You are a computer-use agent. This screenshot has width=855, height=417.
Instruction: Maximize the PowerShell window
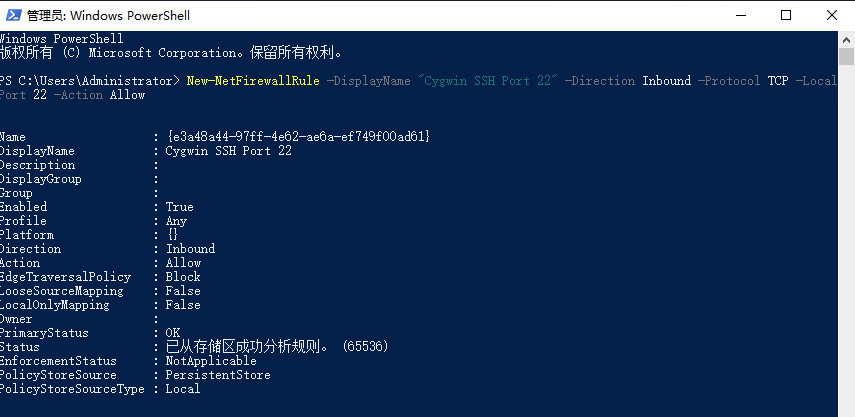[x=786, y=15]
